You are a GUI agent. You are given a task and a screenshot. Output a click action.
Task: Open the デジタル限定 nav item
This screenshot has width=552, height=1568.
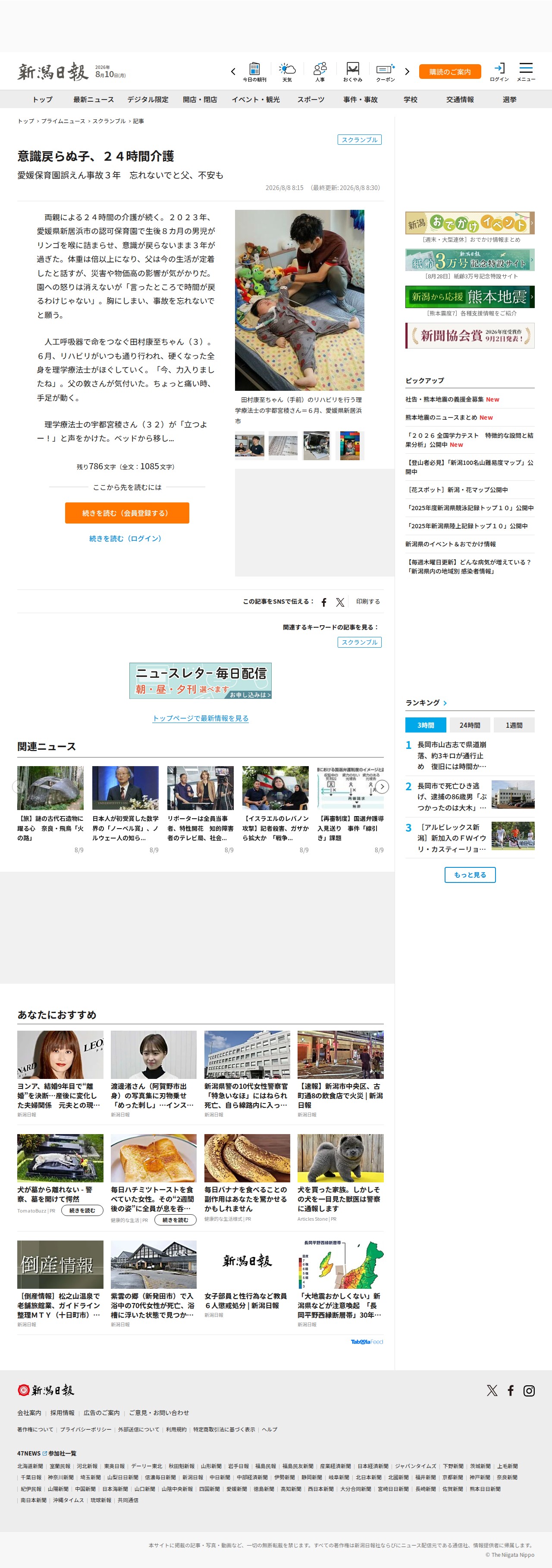(x=147, y=99)
